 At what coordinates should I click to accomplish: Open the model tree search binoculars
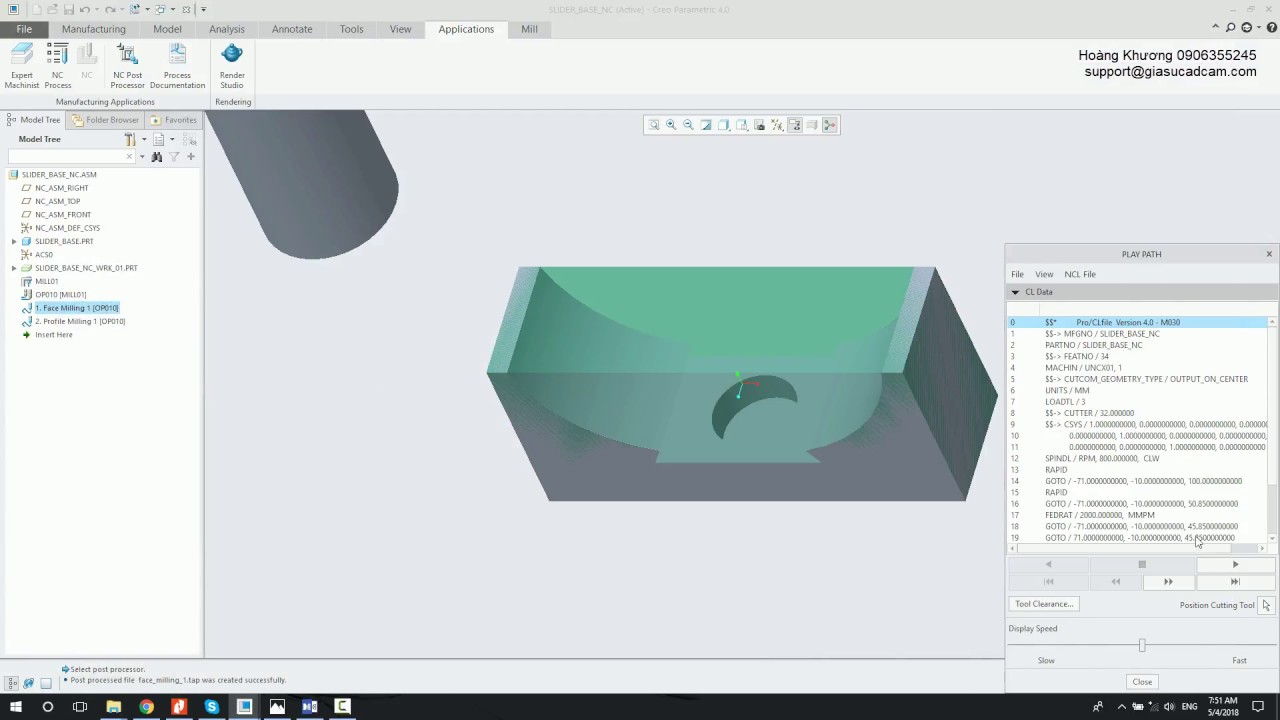[157, 156]
